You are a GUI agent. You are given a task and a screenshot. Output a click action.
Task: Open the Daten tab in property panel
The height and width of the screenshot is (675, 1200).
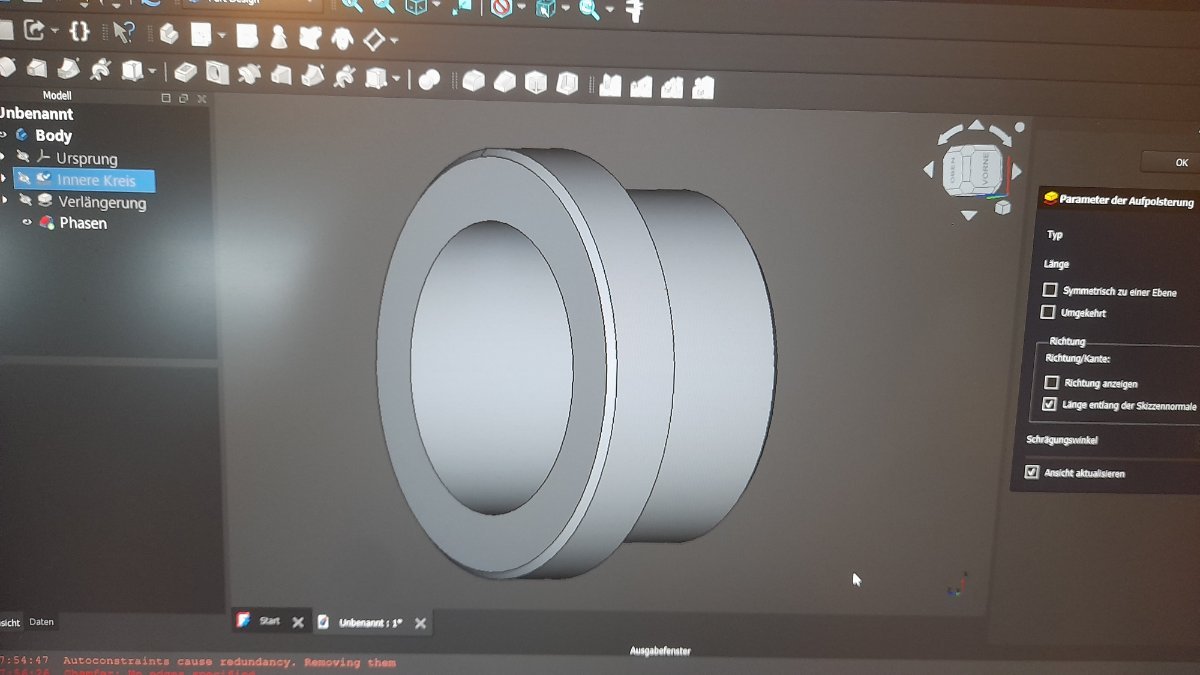click(41, 622)
